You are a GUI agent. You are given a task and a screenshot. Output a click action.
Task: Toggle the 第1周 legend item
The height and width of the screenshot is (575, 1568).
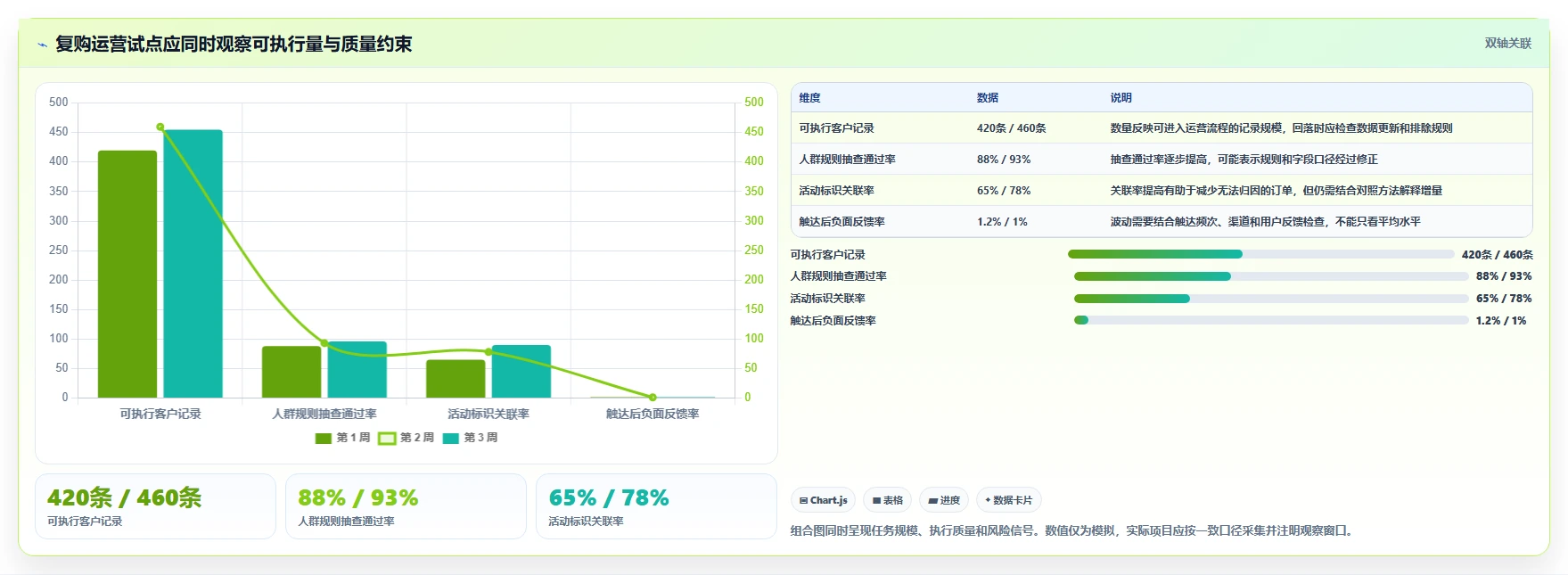pyautogui.click(x=342, y=438)
